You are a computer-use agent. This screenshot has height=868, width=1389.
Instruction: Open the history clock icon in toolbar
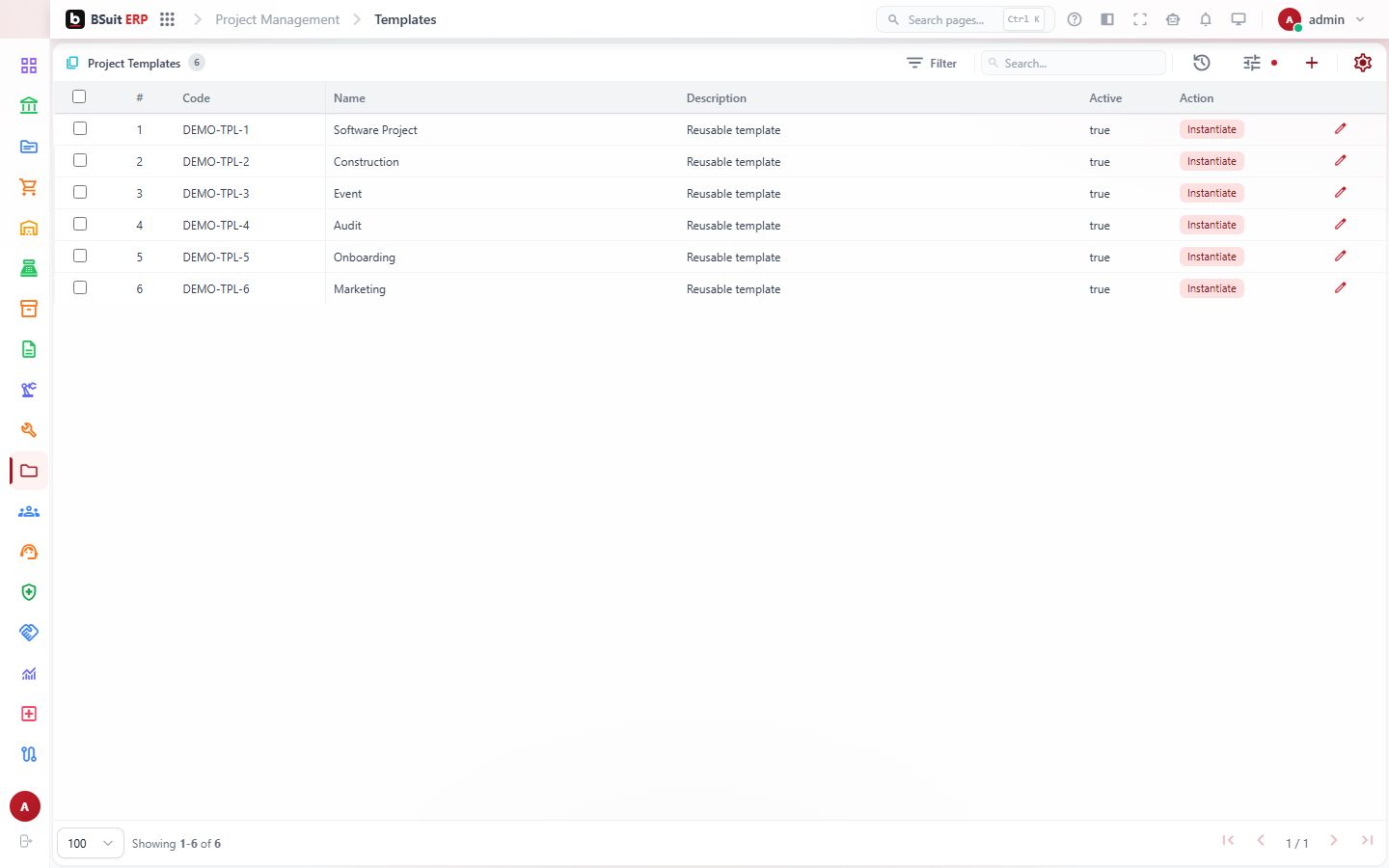pyautogui.click(x=1202, y=63)
